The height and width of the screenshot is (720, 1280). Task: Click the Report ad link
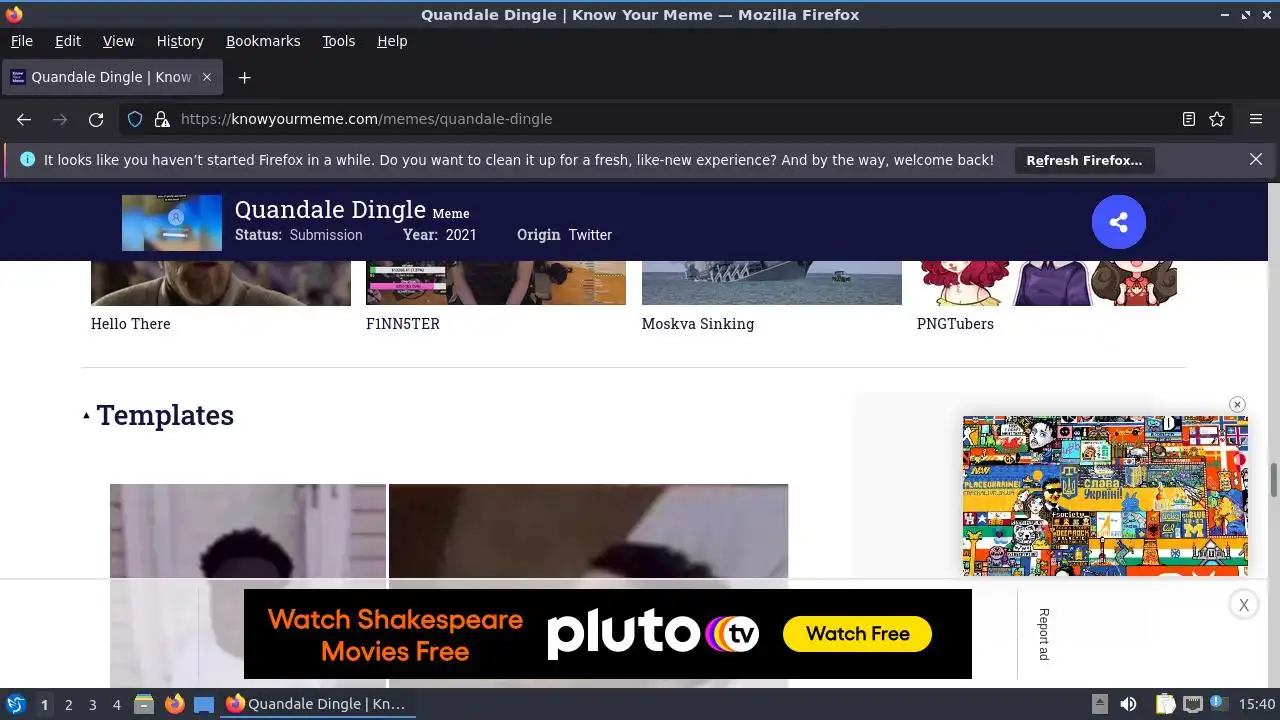1043,634
